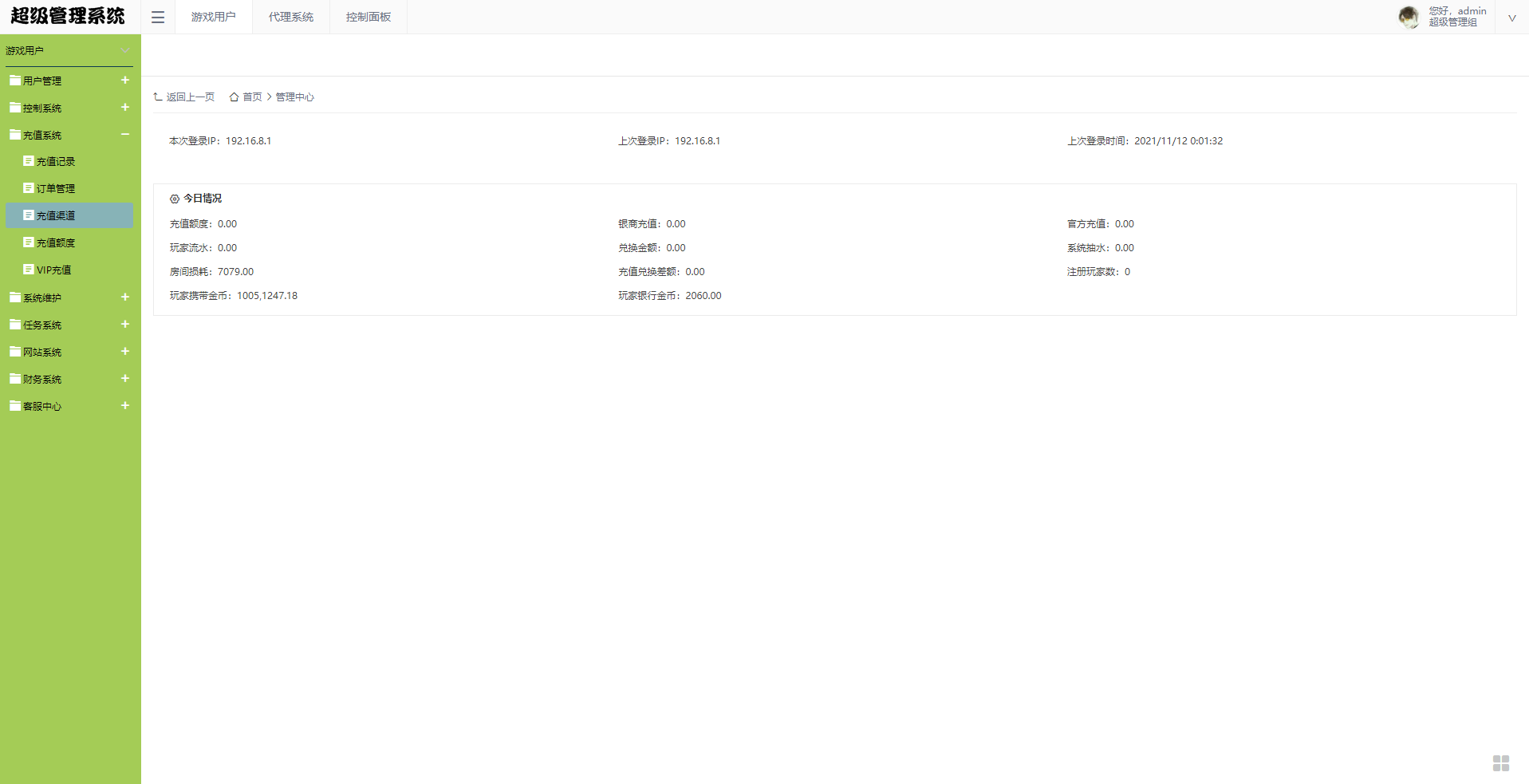Select 订单管理 in the sidebar
1529x784 pixels.
55,189
